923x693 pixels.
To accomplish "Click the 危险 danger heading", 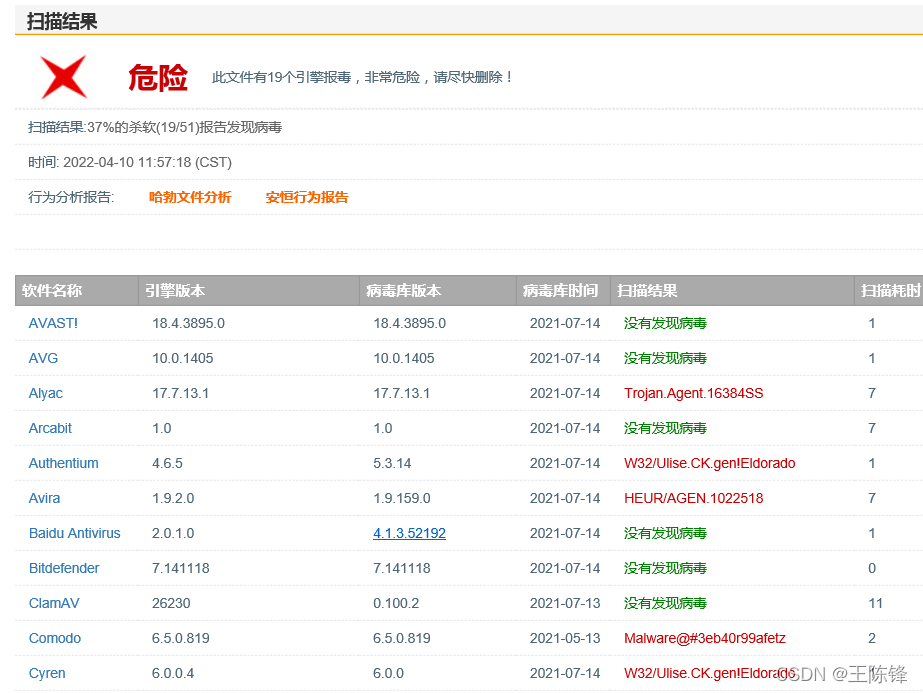I will pyautogui.click(x=158, y=78).
